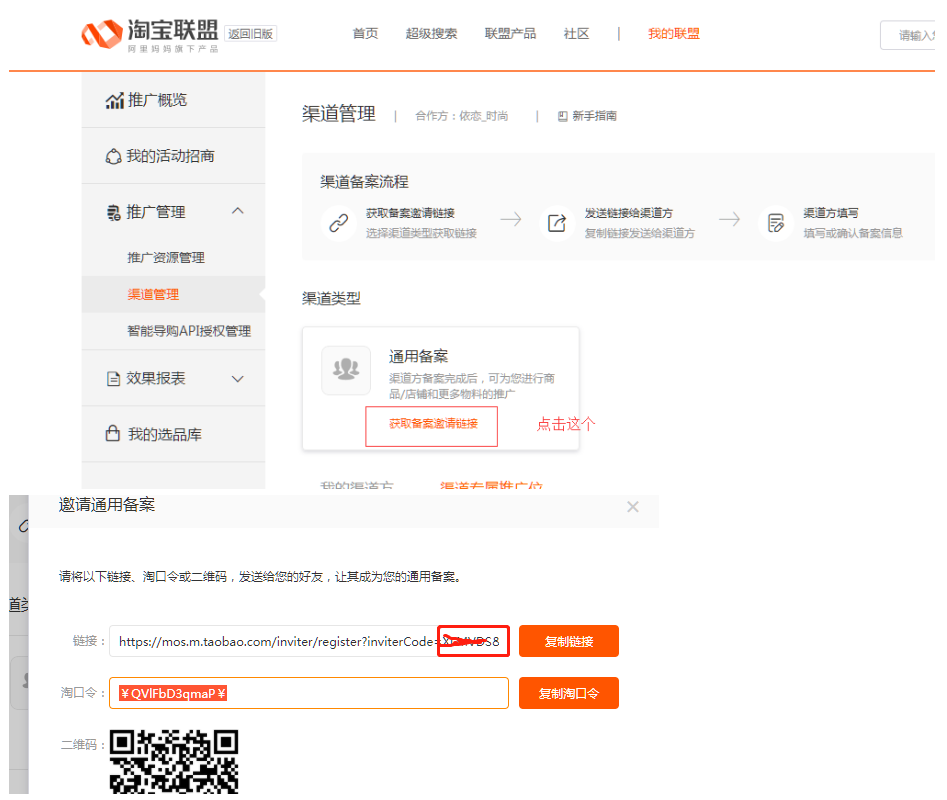
Task: Click the share icon for 发送链接给渠道方 step
Action: pos(557,223)
